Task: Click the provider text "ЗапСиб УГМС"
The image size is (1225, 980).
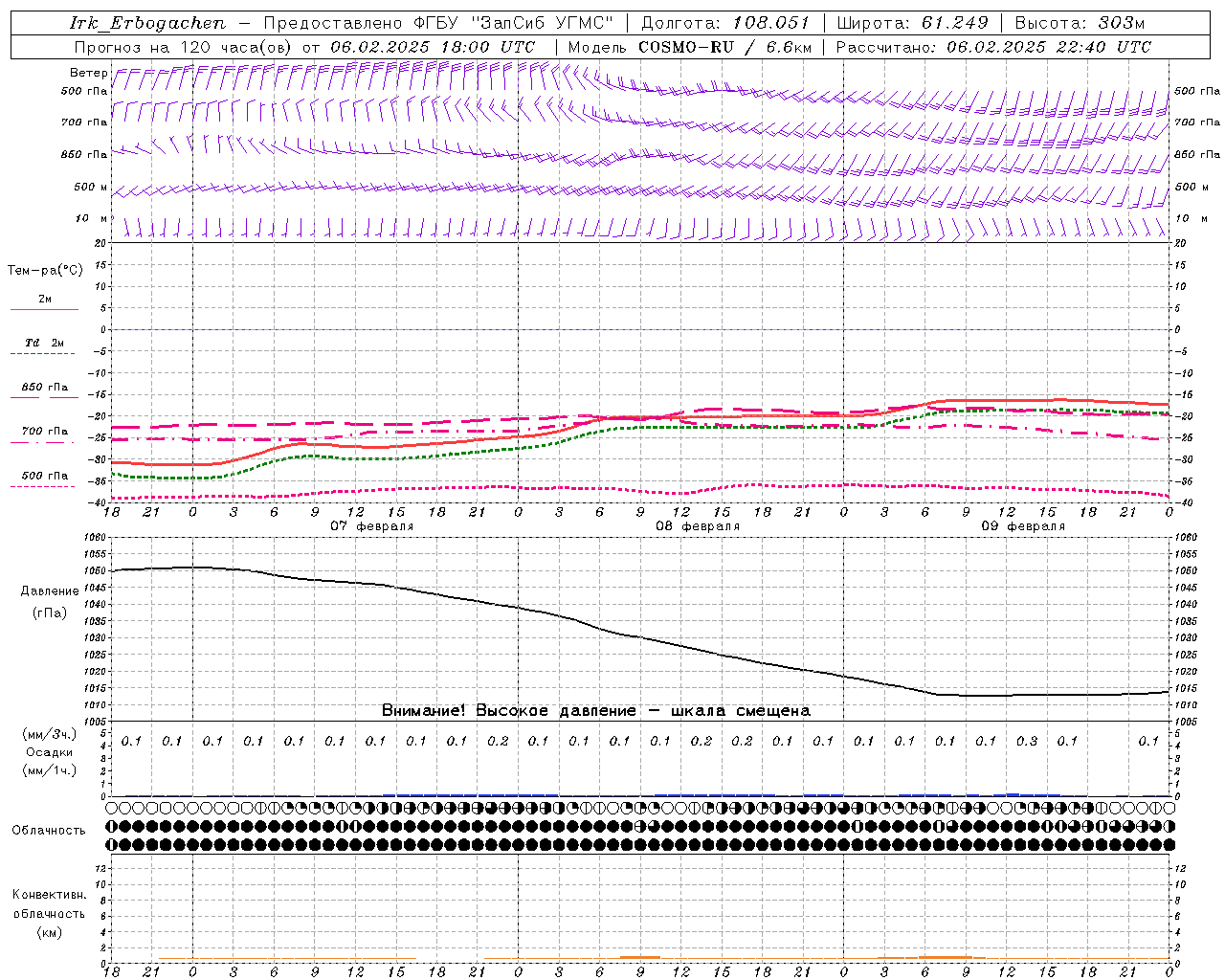Action: pyautogui.click(x=543, y=23)
